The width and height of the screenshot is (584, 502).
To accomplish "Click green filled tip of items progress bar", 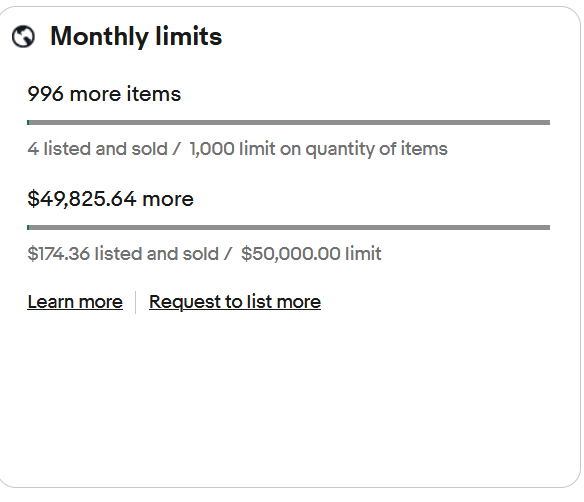I will [x=28, y=123].
